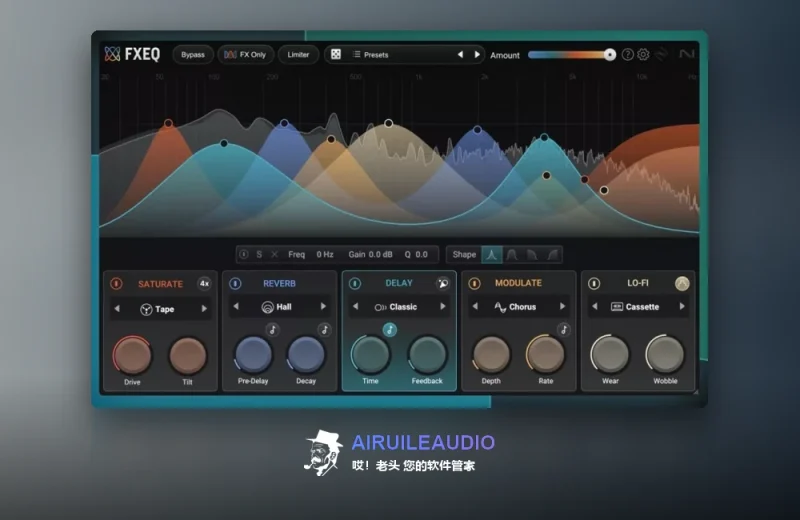
Task: Select the Lo-Fi module header
Action: point(638,283)
